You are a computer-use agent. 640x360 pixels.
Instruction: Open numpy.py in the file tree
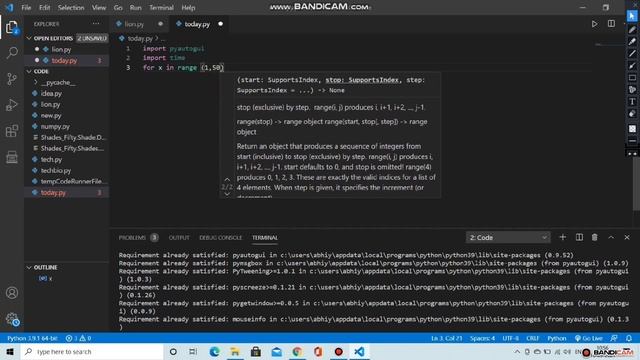67,127
